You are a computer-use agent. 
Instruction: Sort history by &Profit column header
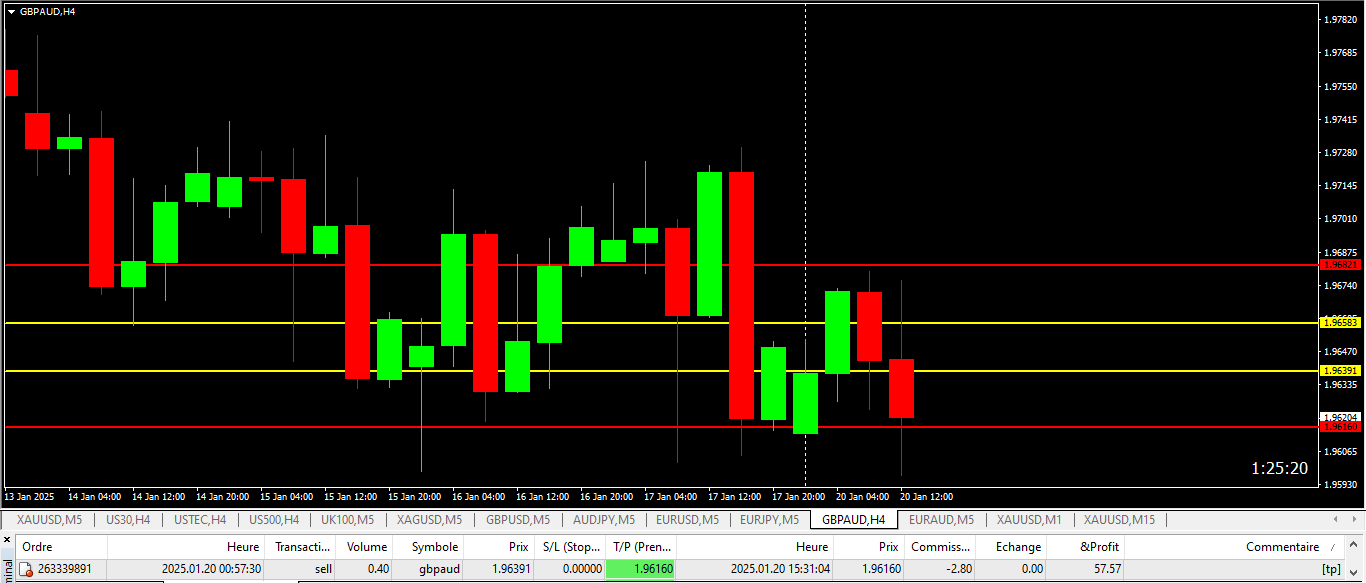(x=1100, y=547)
